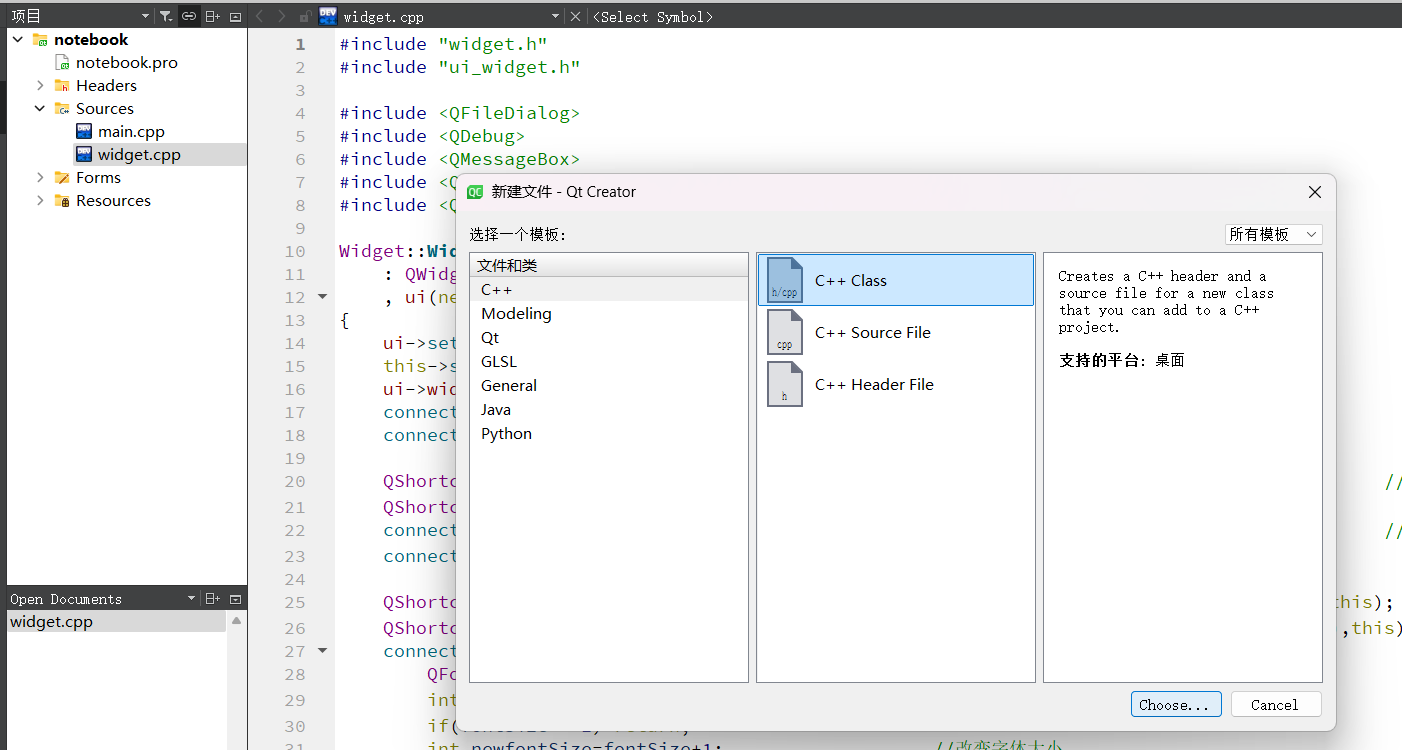Click the #include <QFileDialog> line
Viewport: 1402px width, 750px height.
(x=460, y=113)
